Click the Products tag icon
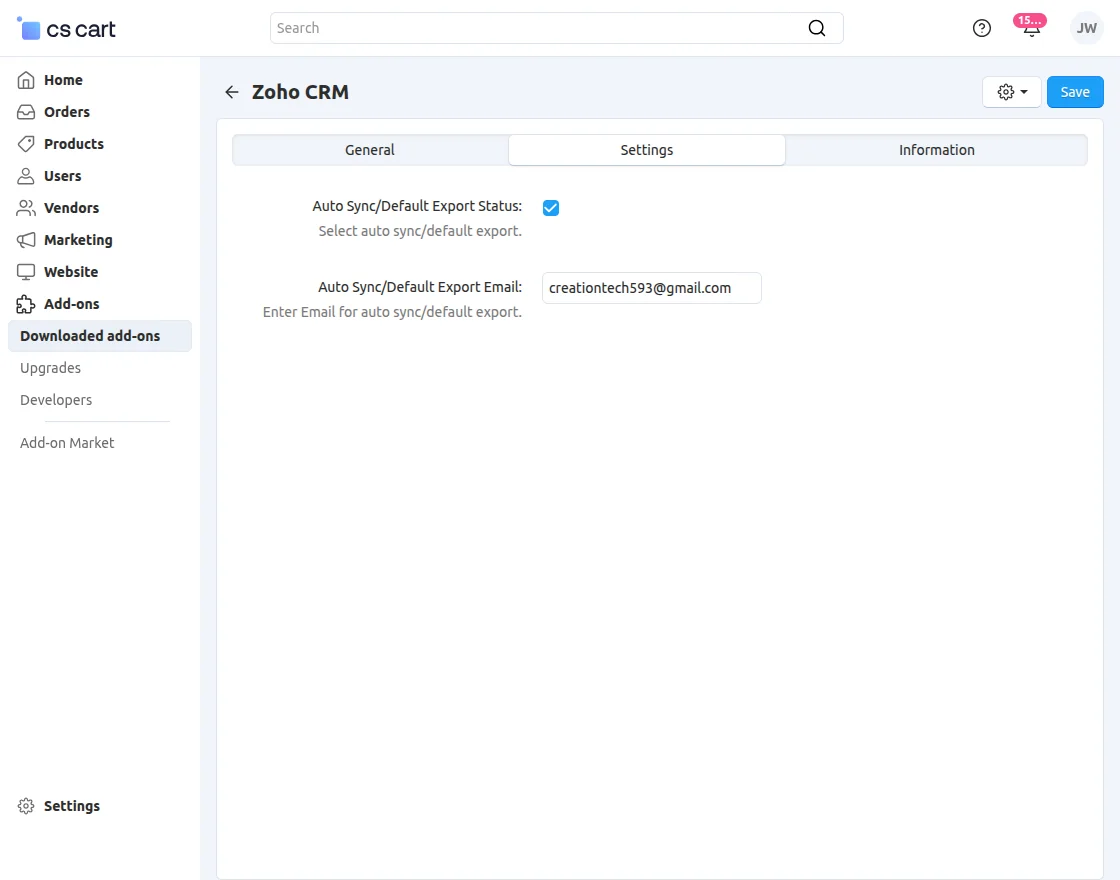1120x880 pixels. point(26,144)
